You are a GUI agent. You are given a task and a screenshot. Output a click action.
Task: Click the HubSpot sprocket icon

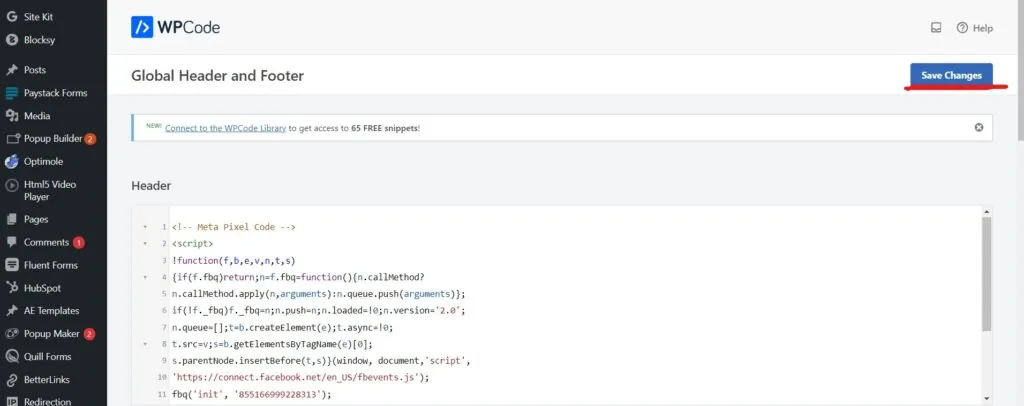(12, 288)
